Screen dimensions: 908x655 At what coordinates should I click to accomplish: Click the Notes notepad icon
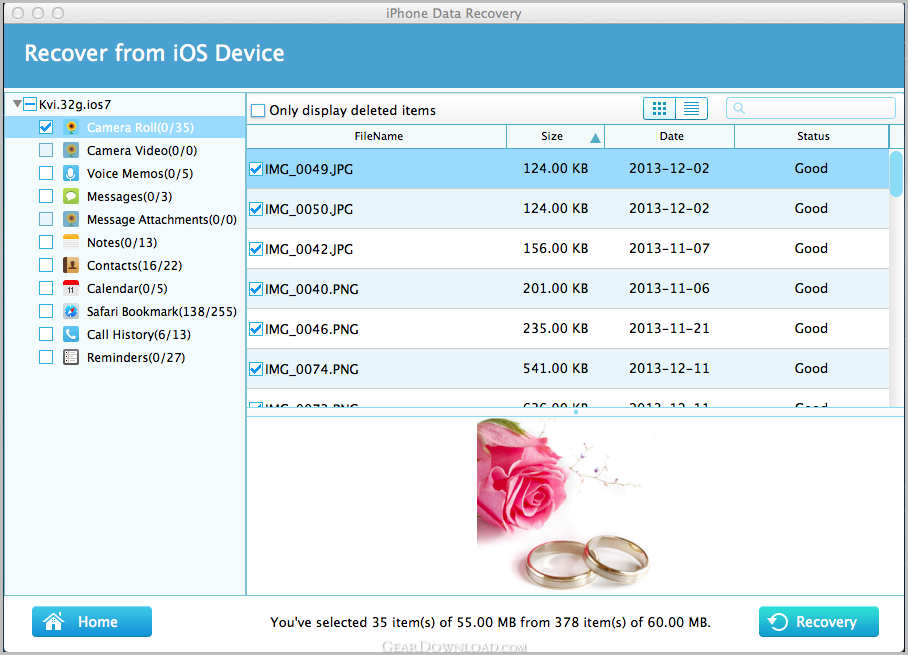71,242
